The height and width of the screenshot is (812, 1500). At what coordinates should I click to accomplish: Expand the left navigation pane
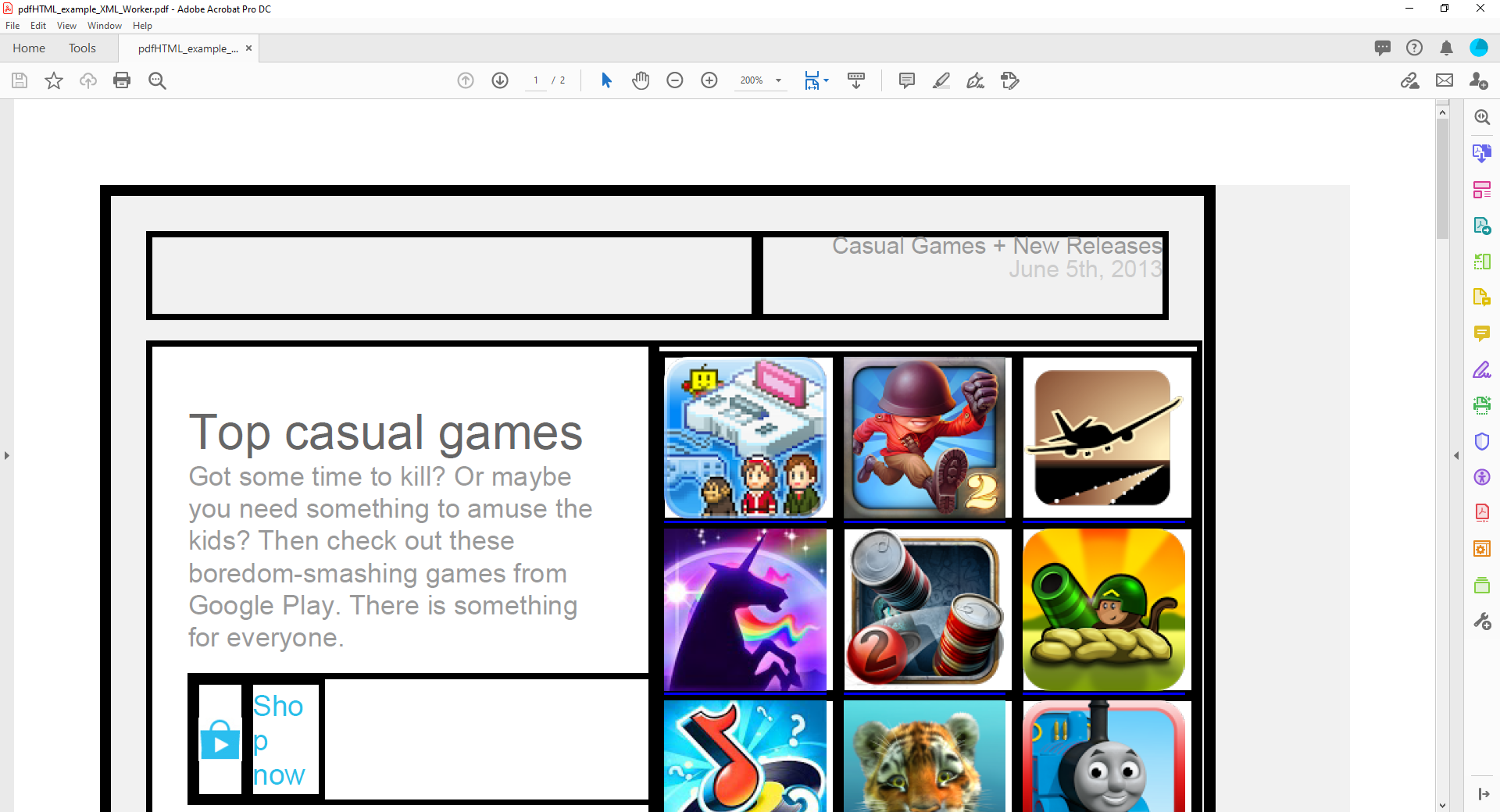coord(7,455)
